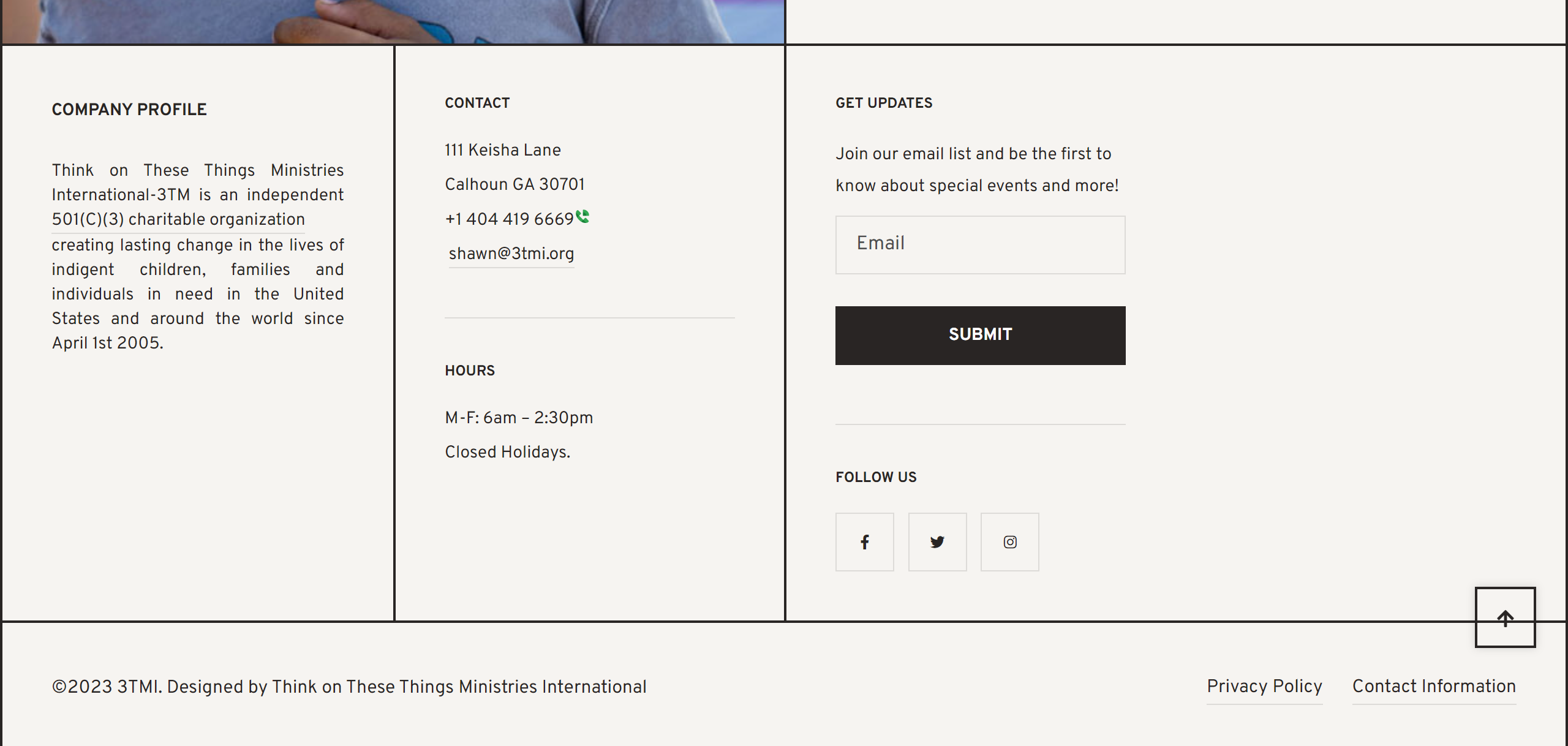
Task: Click the FOLLOW US heading
Action: [x=876, y=477]
